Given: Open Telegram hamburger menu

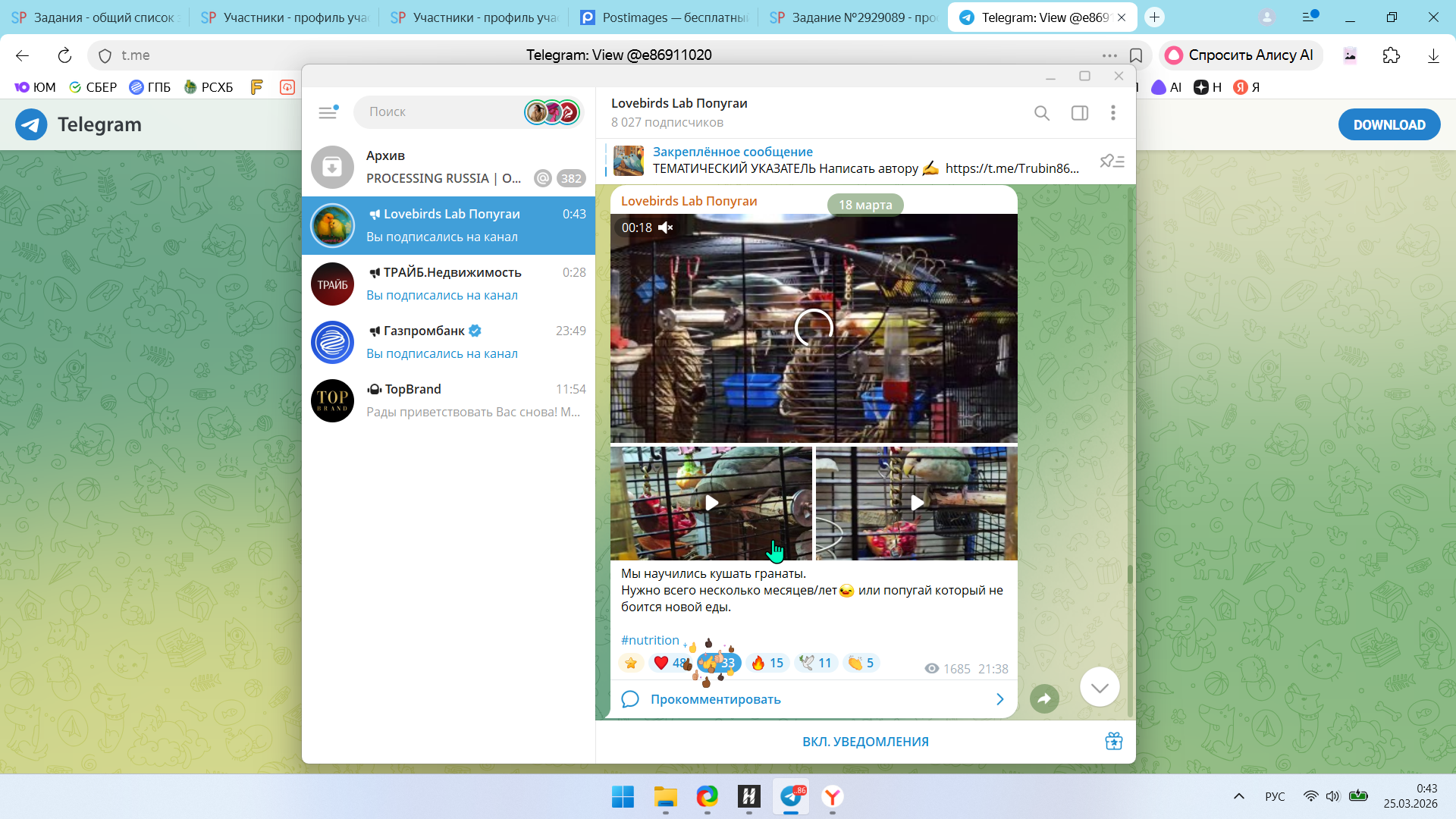Looking at the screenshot, I should click(x=328, y=112).
